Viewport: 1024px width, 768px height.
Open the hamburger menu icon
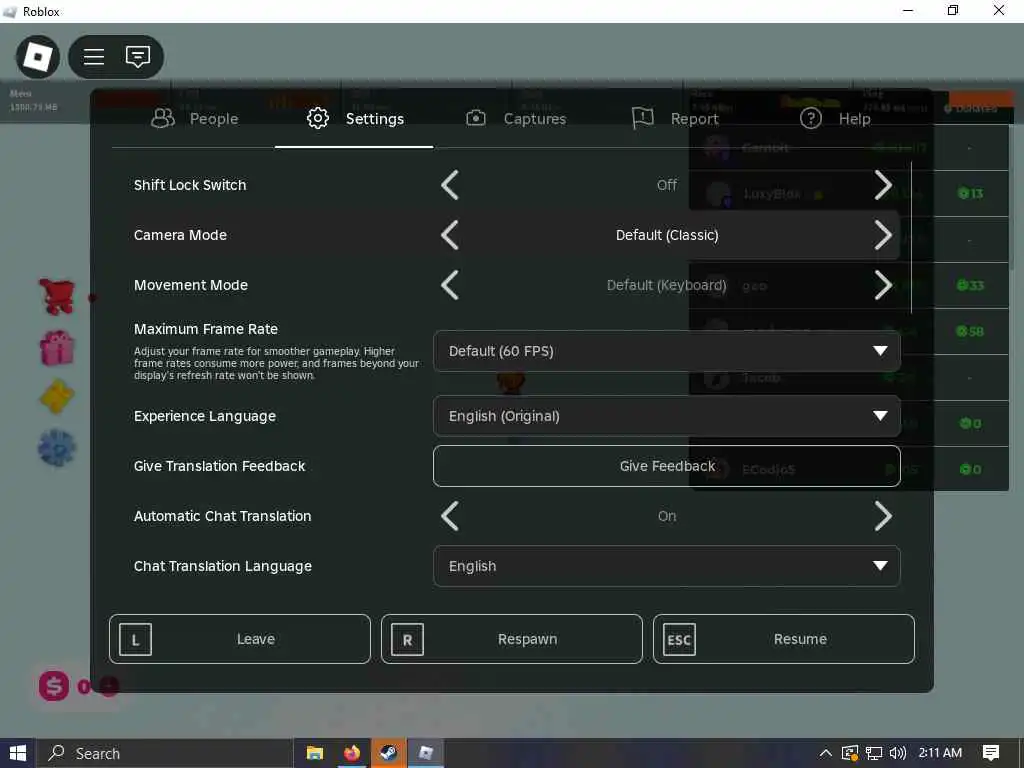tap(94, 57)
